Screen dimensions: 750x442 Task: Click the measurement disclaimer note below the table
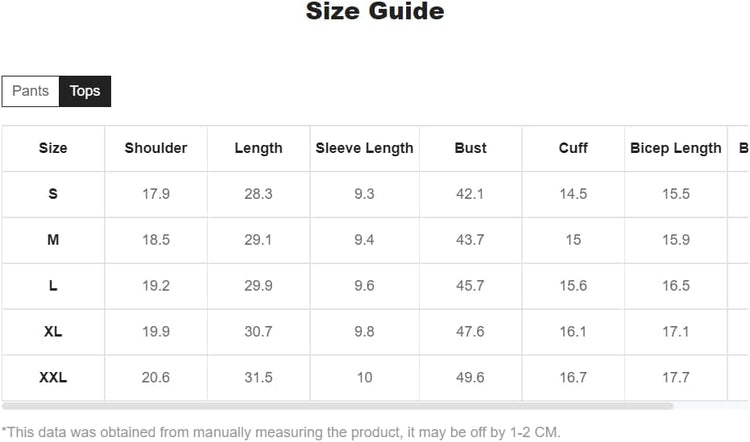pos(281,432)
